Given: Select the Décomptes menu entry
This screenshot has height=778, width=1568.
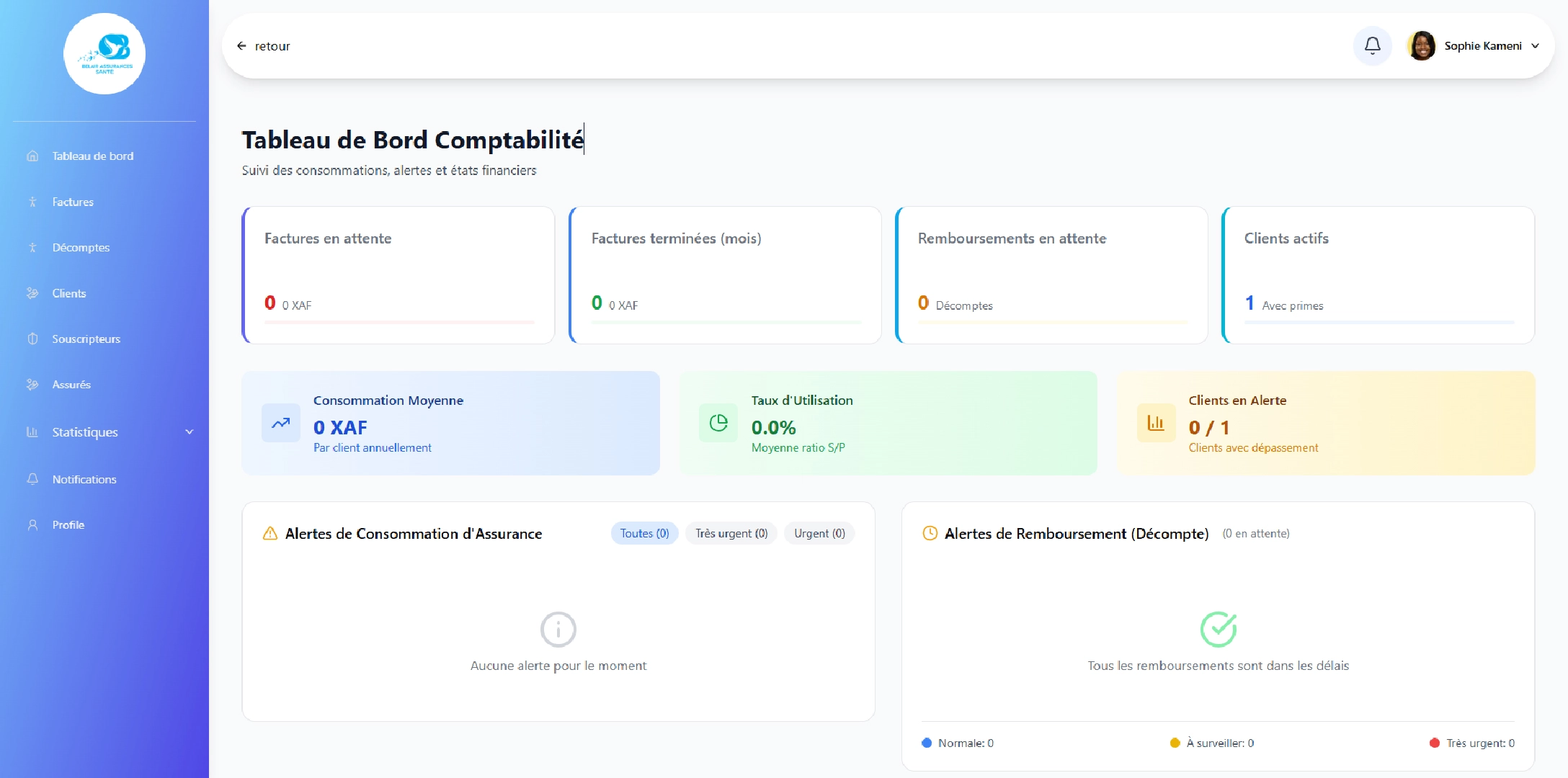Looking at the screenshot, I should point(81,247).
